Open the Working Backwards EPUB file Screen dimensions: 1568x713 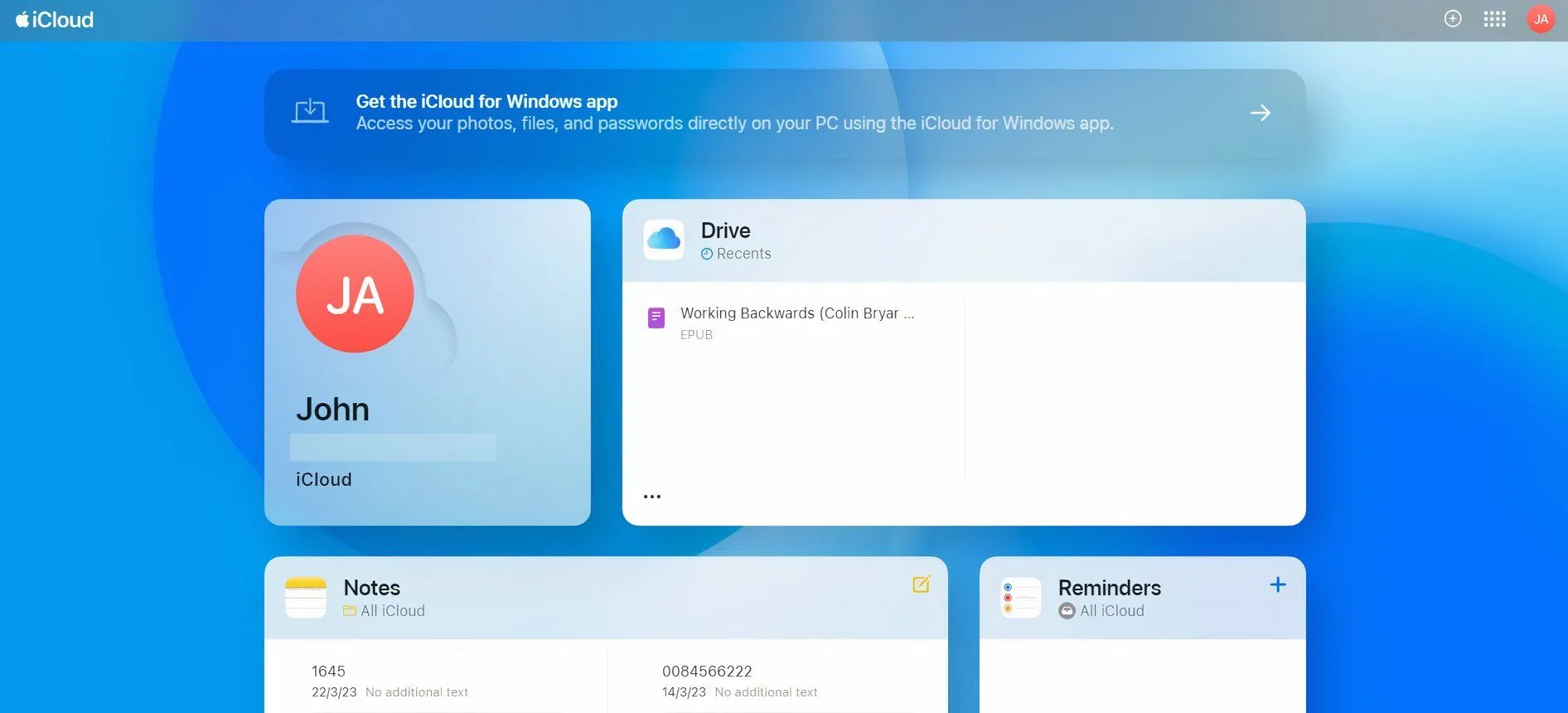(x=797, y=313)
